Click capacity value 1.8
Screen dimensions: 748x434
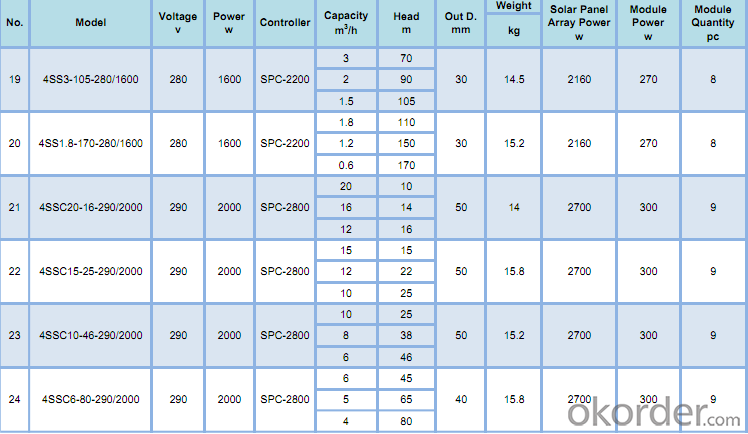point(346,123)
